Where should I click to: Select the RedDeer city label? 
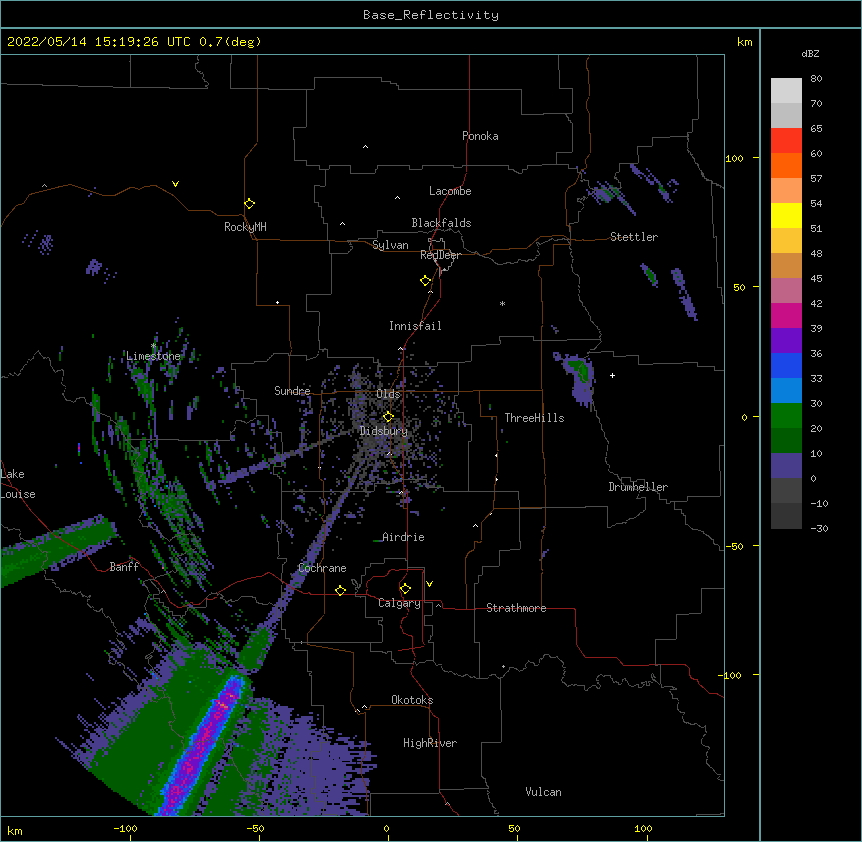click(x=440, y=255)
